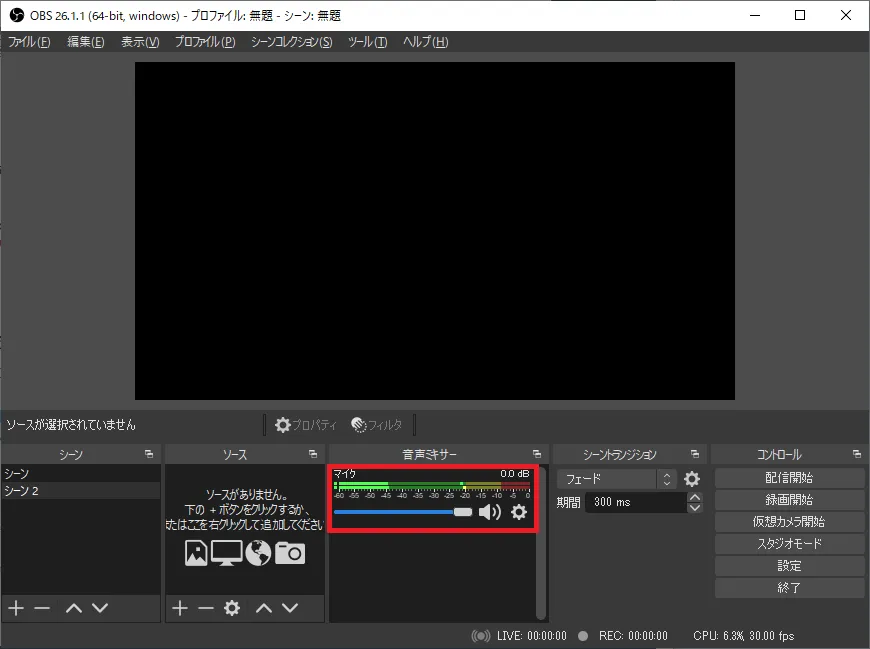Undock the ソース panel using its float icon
Image resolution: width=870 pixels, height=649 pixels.
(x=313, y=454)
